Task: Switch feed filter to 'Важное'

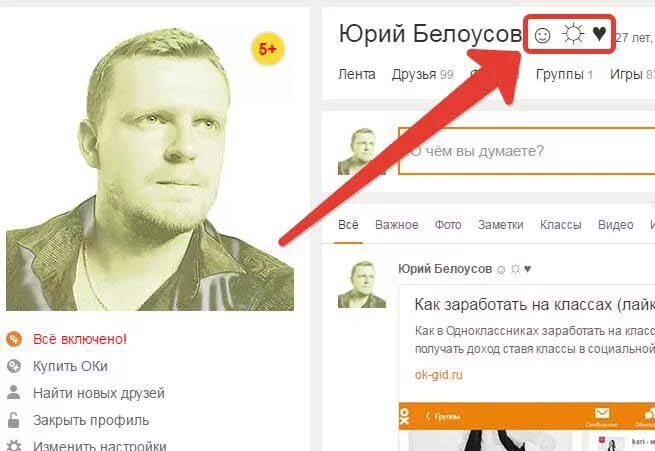Action: coord(396,225)
